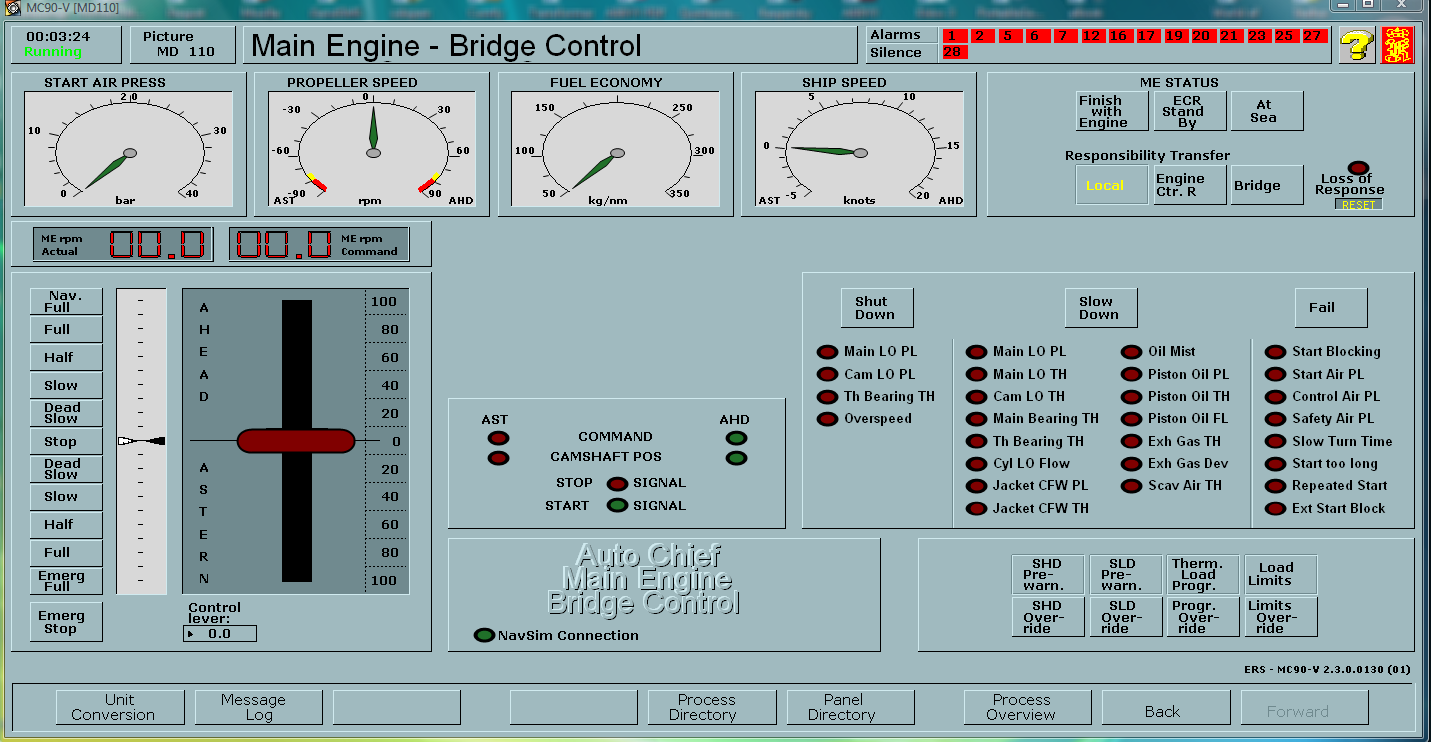Set telegraph to Dead Slow ahead
The image size is (1431, 742).
pyautogui.click(x=65, y=413)
